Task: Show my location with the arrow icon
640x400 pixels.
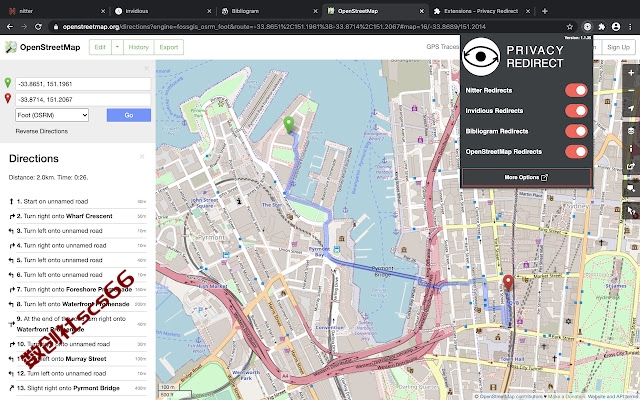Action: pos(631,108)
